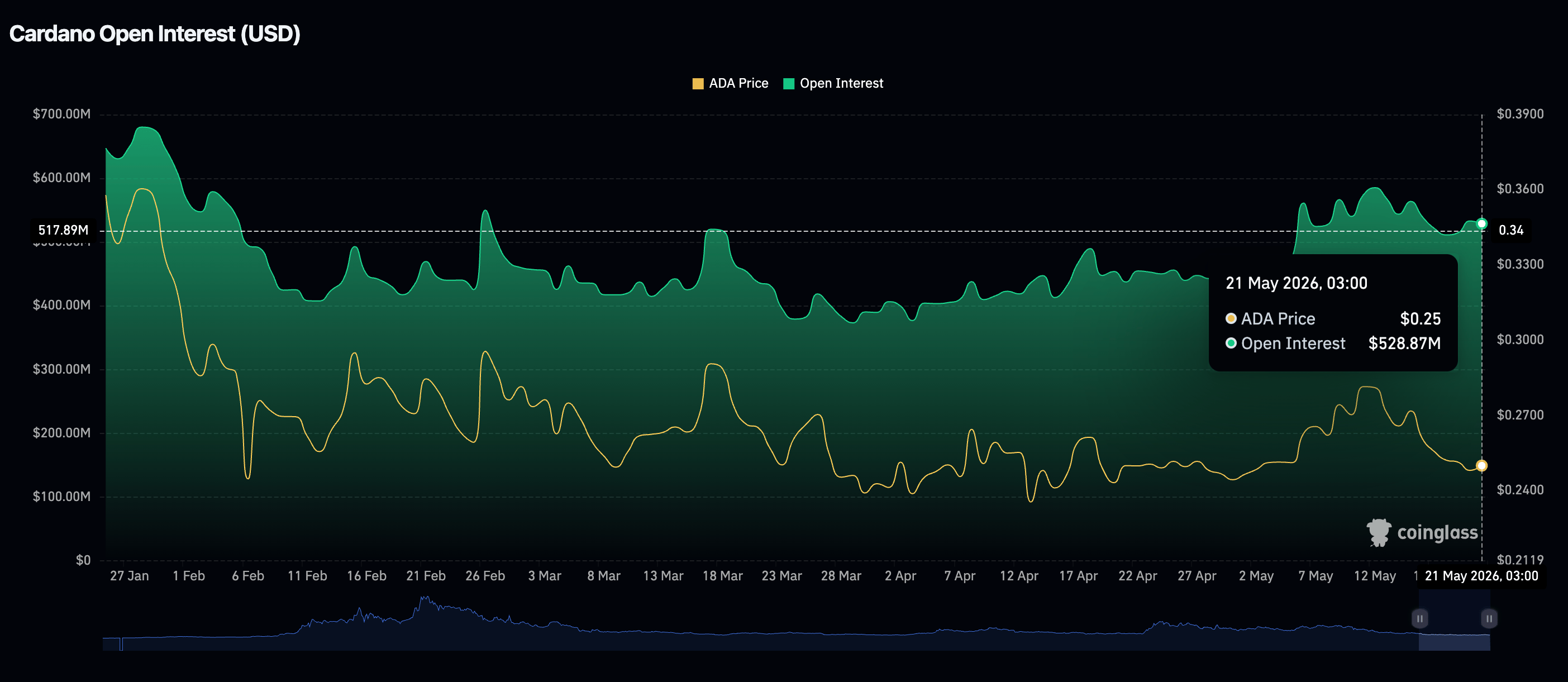The image size is (1568, 682).
Task: Click the 1 Feb date label
Action: [189, 575]
